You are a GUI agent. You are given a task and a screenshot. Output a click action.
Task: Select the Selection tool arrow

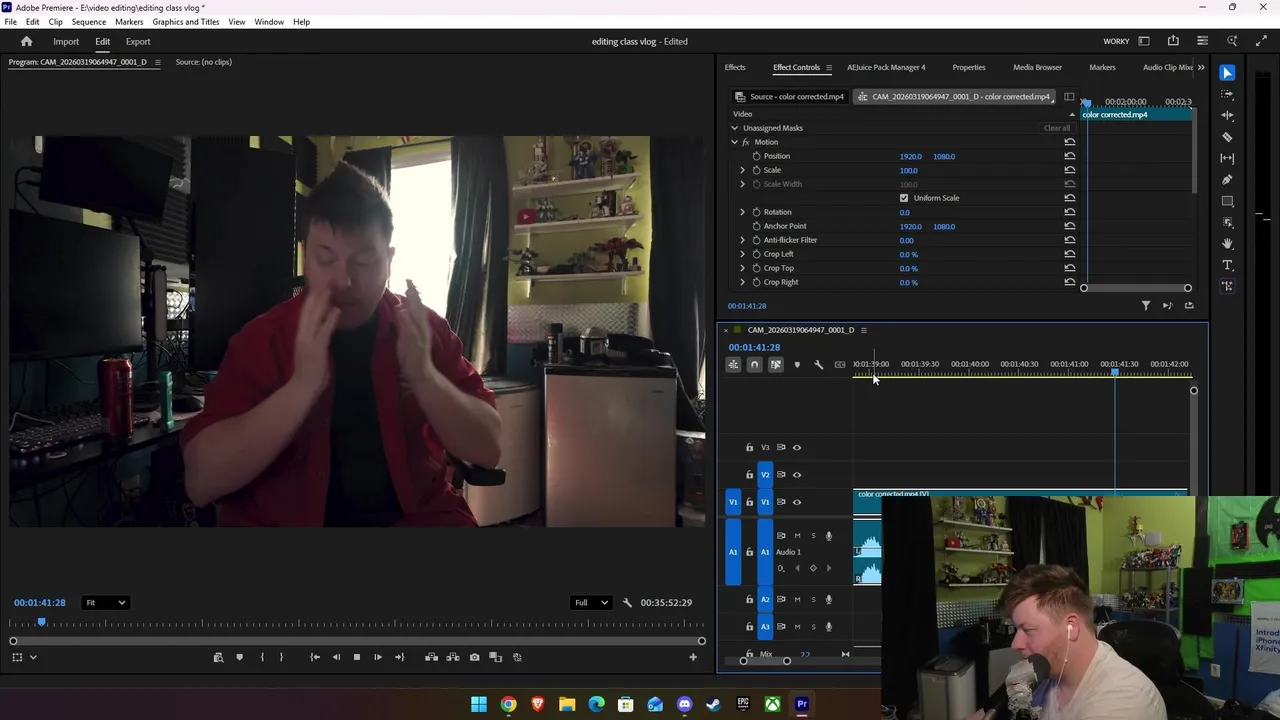[x=1227, y=73]
